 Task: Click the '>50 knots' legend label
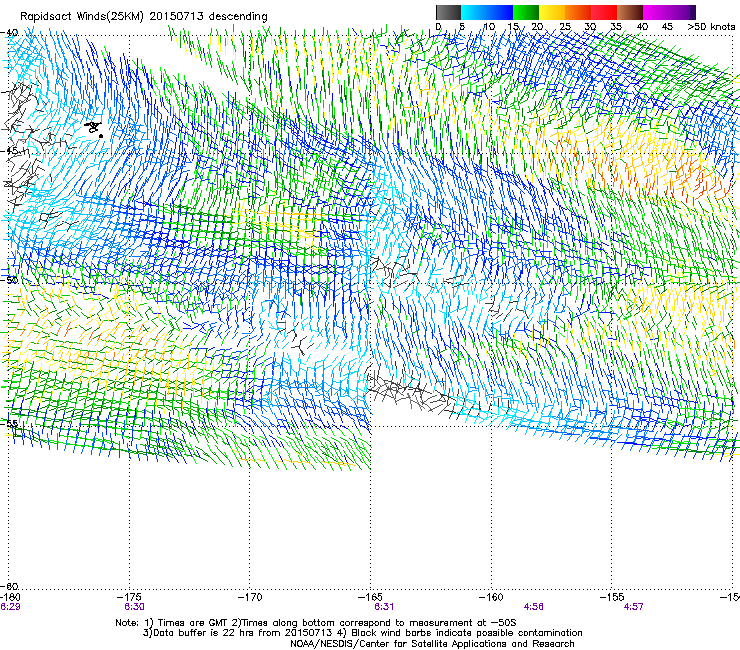[711, 26]
